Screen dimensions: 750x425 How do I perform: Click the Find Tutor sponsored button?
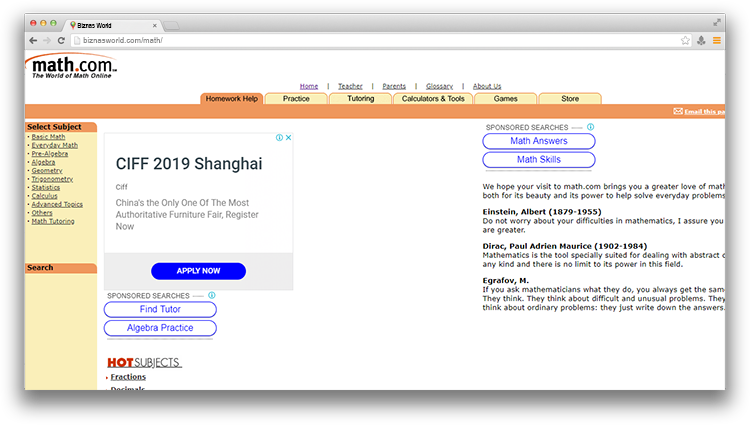(160, 310)
